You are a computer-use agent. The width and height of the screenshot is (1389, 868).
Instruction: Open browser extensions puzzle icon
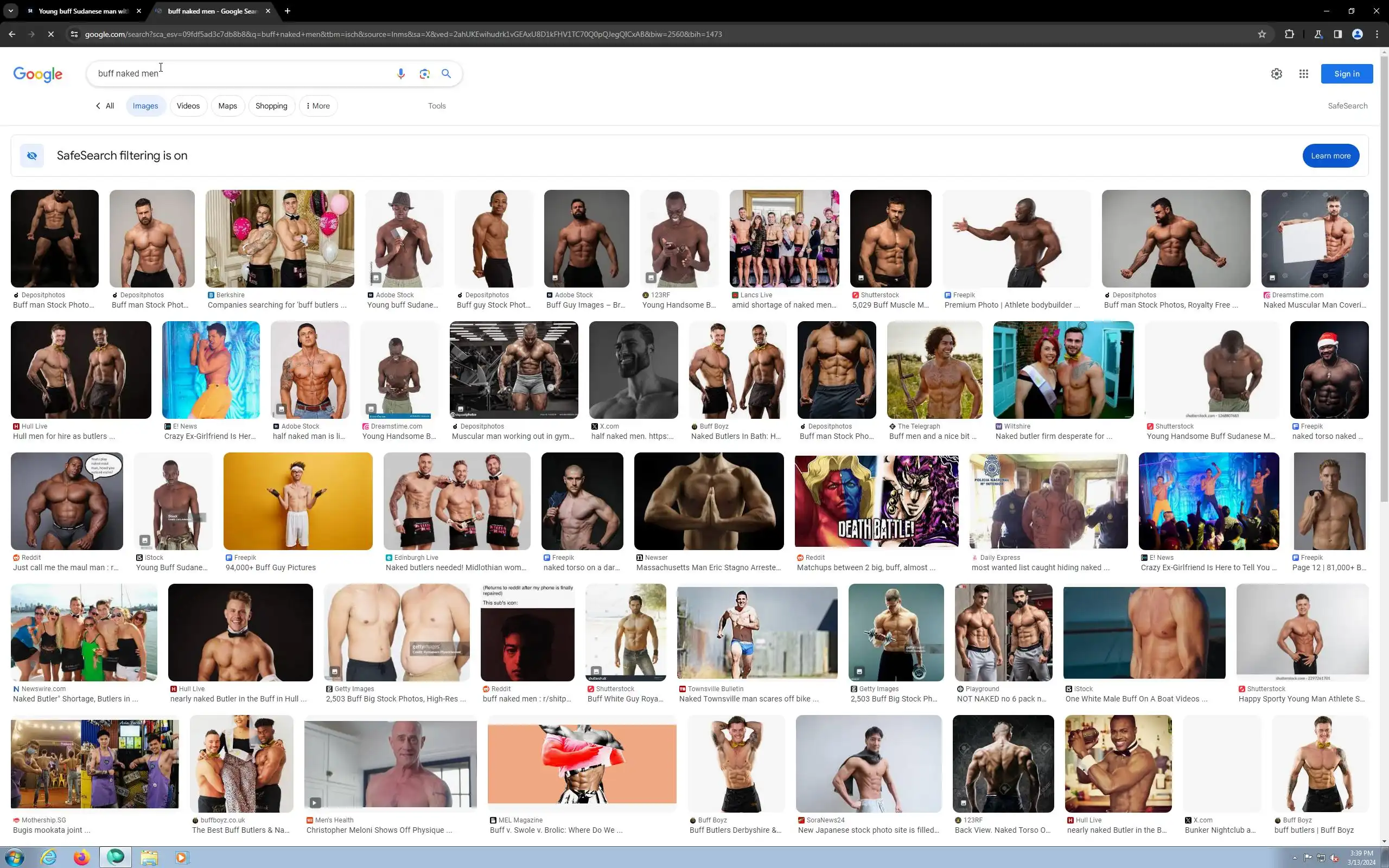point(1289,34)
